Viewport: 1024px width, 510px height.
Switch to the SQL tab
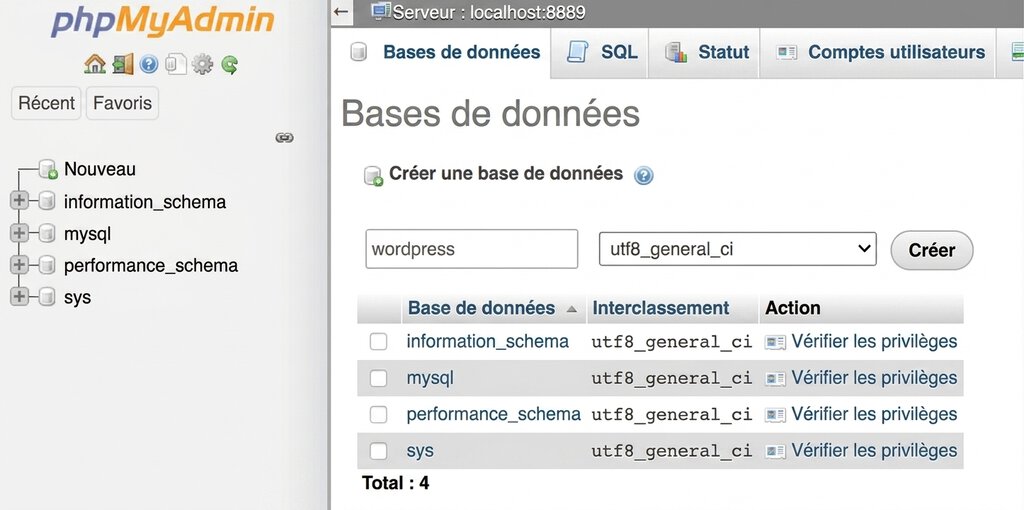[603, 52]
